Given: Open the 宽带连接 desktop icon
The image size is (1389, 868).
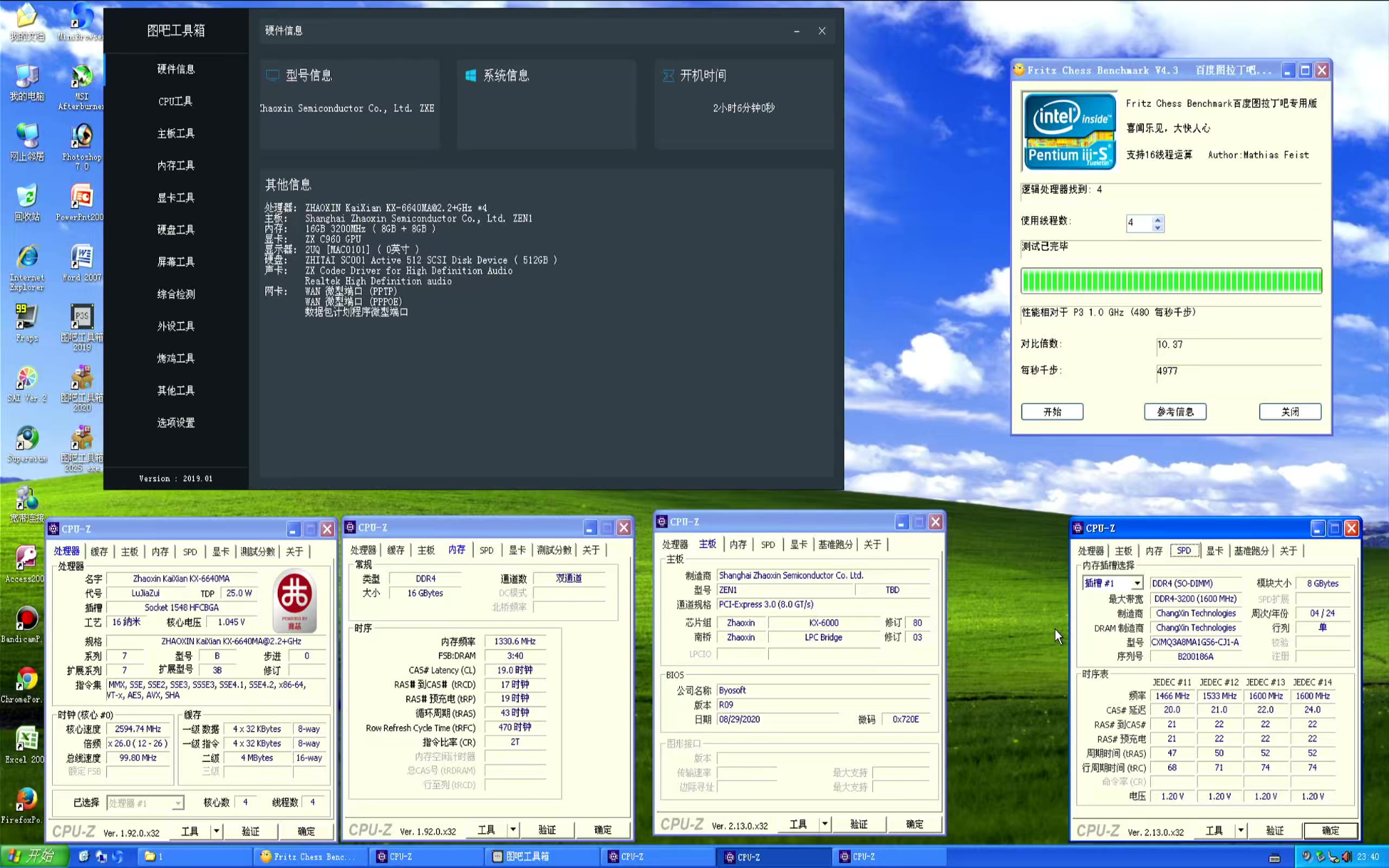Looking at the screenshot, I should coord(27,504).
